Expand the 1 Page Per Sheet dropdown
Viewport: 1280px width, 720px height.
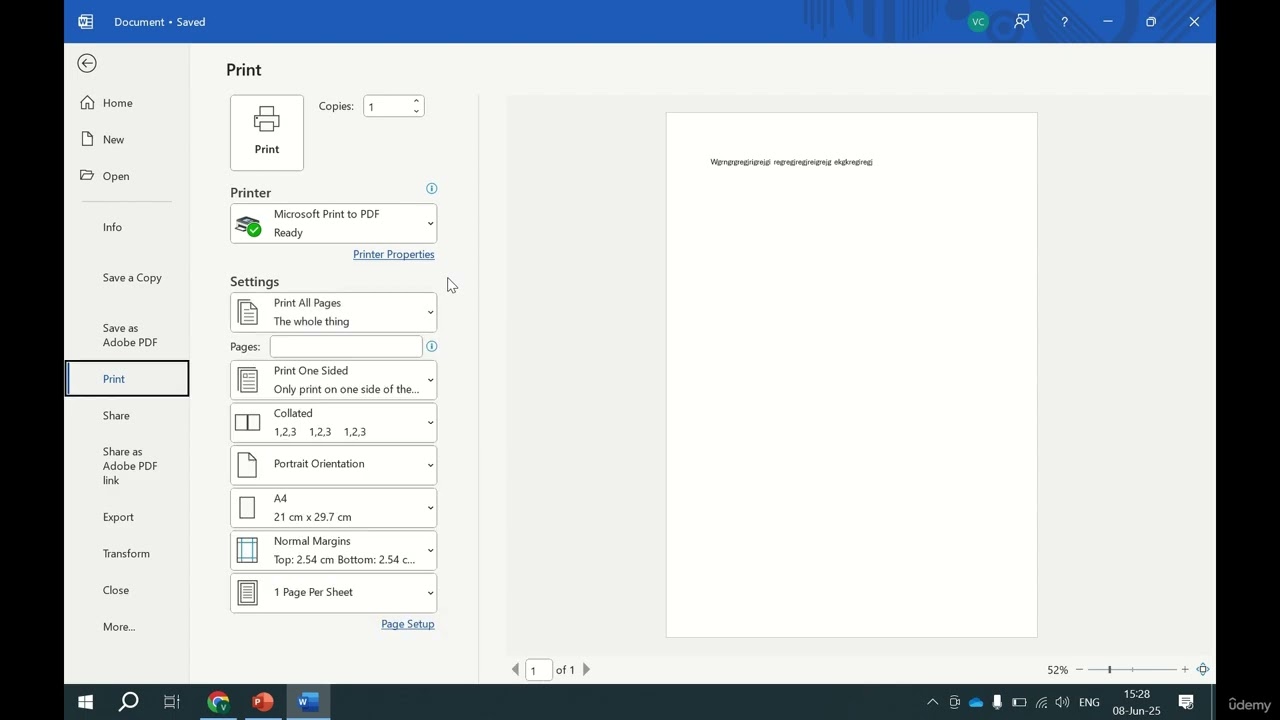[333, 592]
